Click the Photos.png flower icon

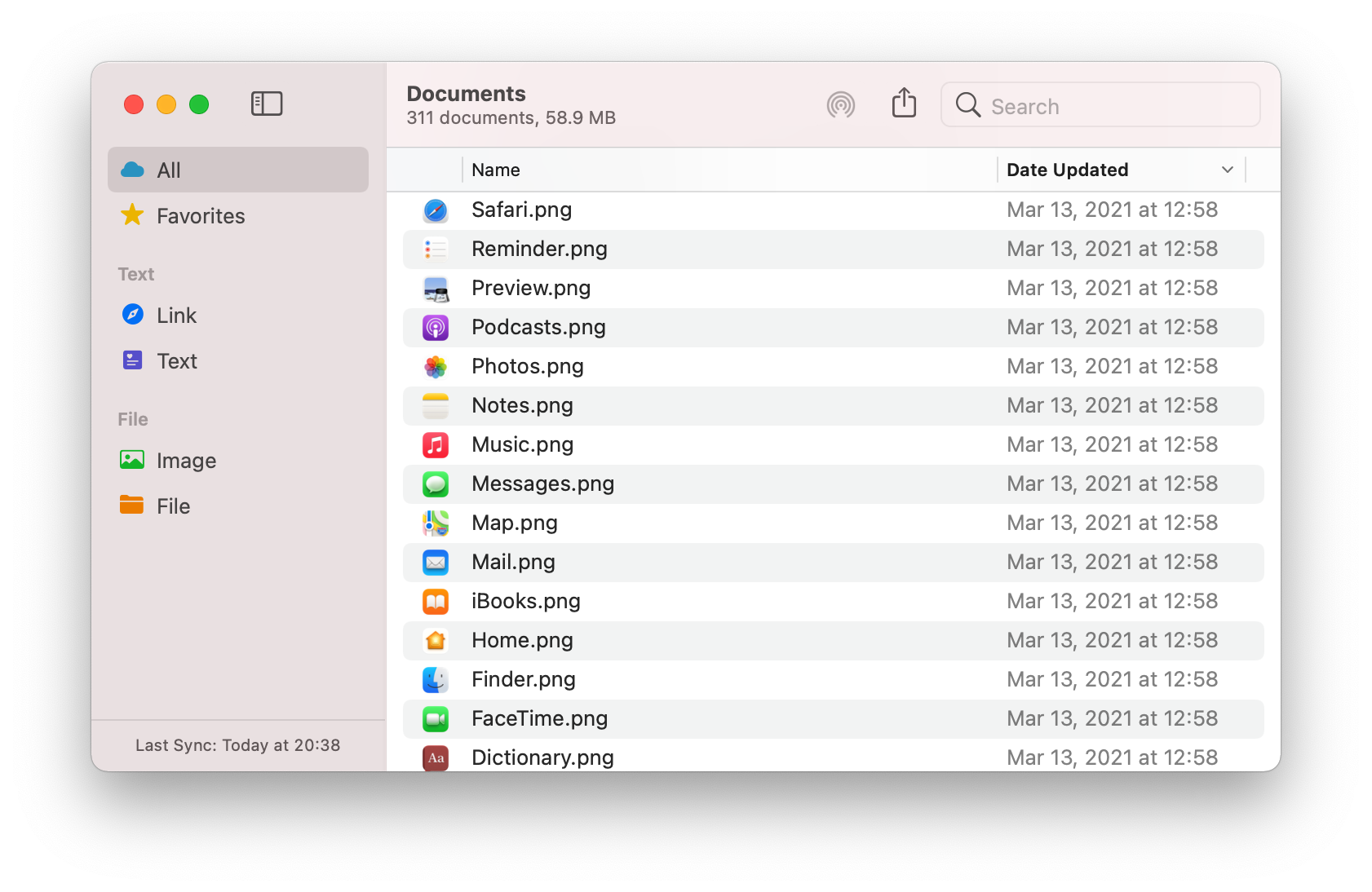(436, 367)
